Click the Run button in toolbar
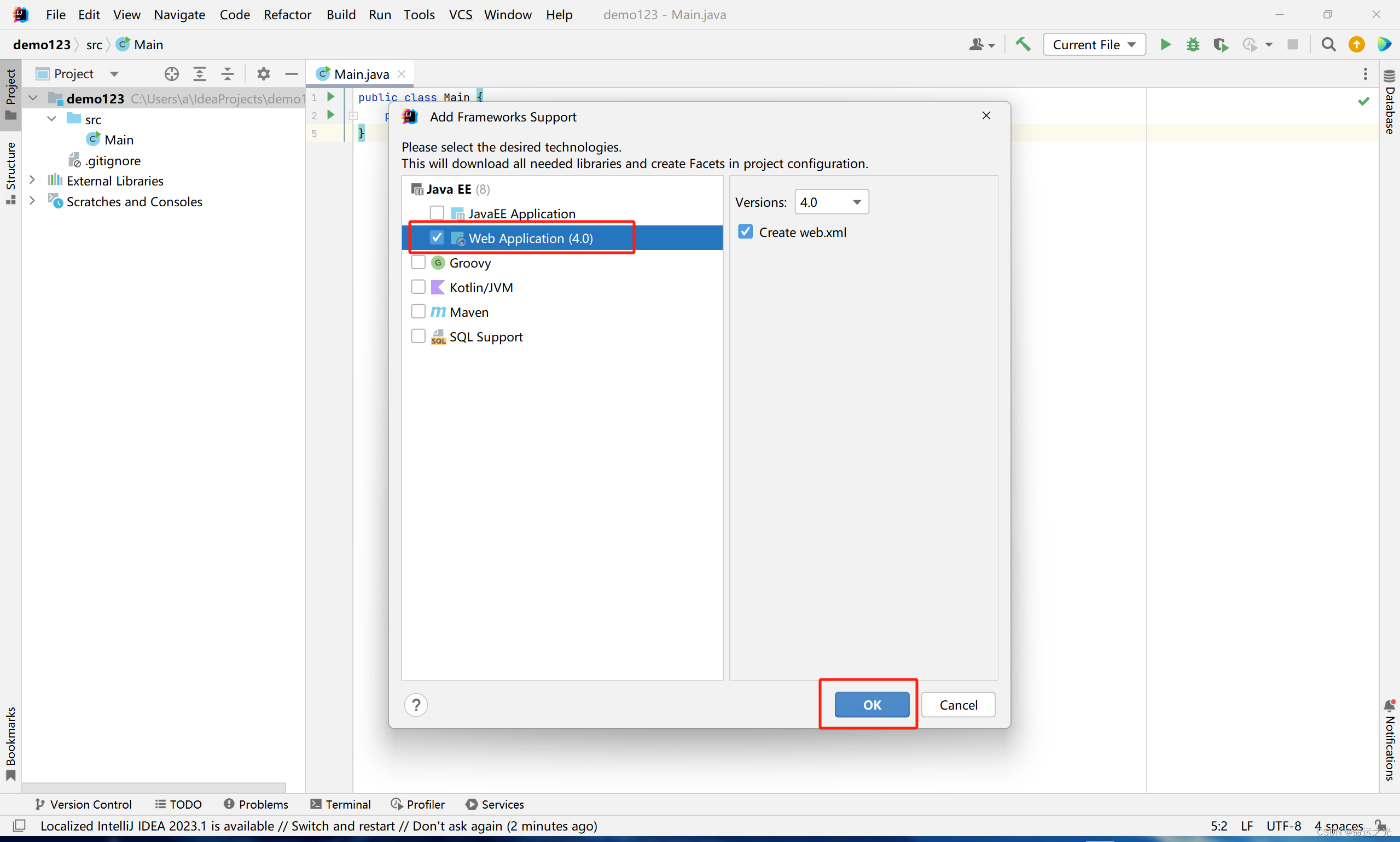 1164,44
